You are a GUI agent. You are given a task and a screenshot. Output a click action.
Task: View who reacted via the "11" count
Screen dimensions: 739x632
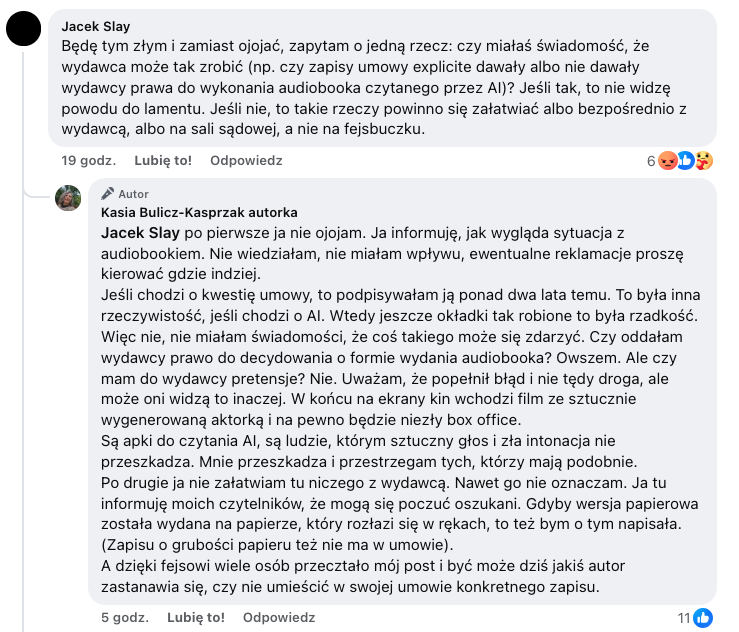tap(684, 617)
